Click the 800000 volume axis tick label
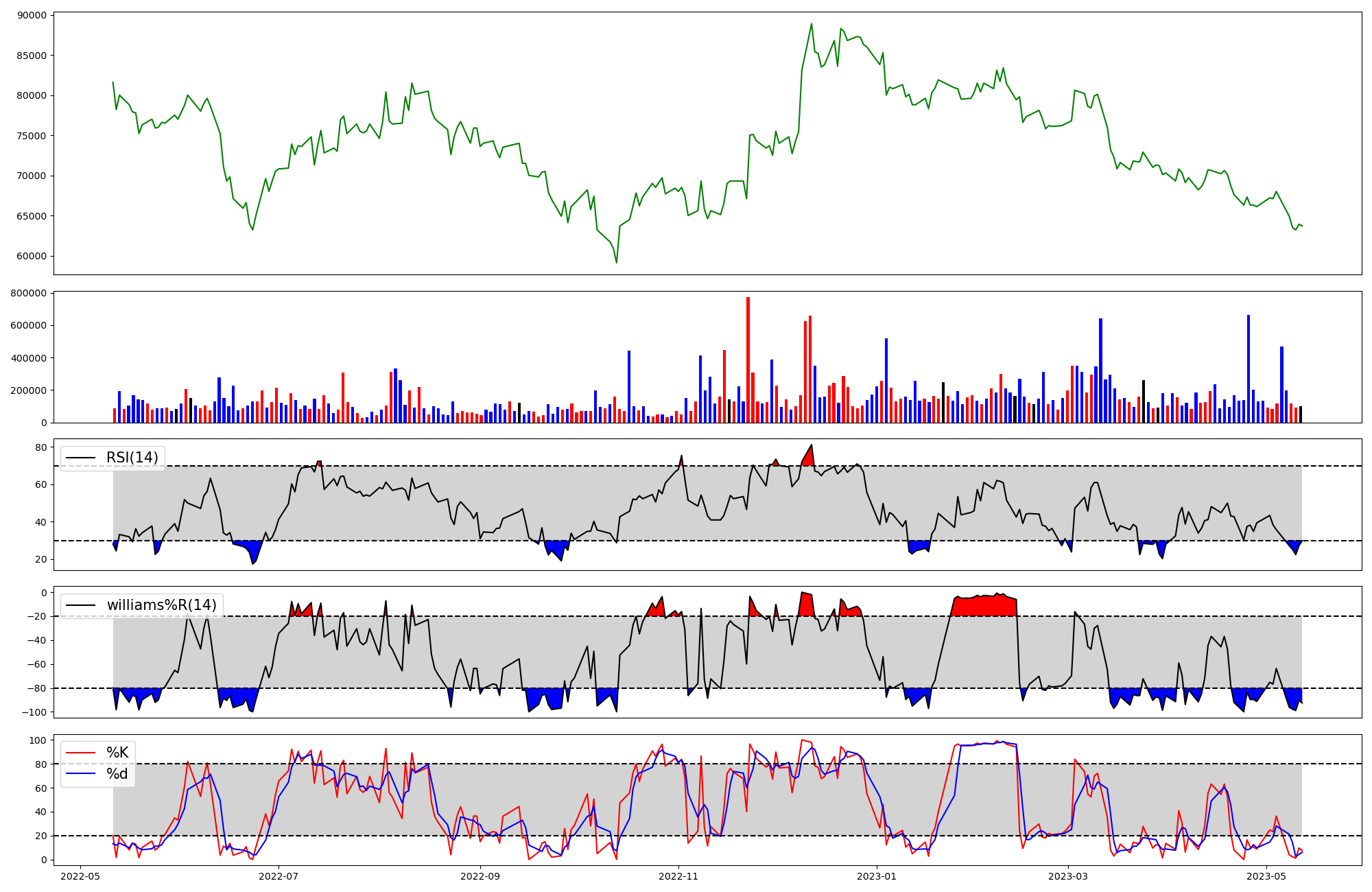1372x892 pixels. [27, 293]
